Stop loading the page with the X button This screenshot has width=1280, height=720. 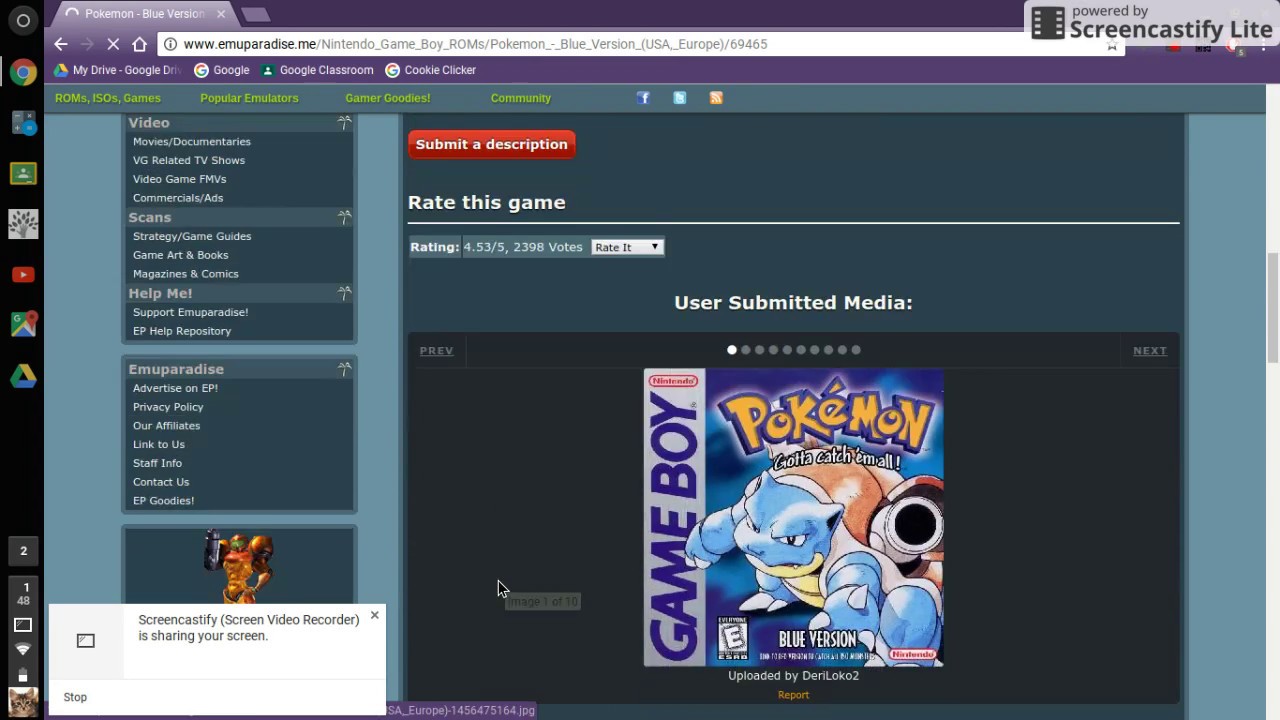[x=113, y=44]
